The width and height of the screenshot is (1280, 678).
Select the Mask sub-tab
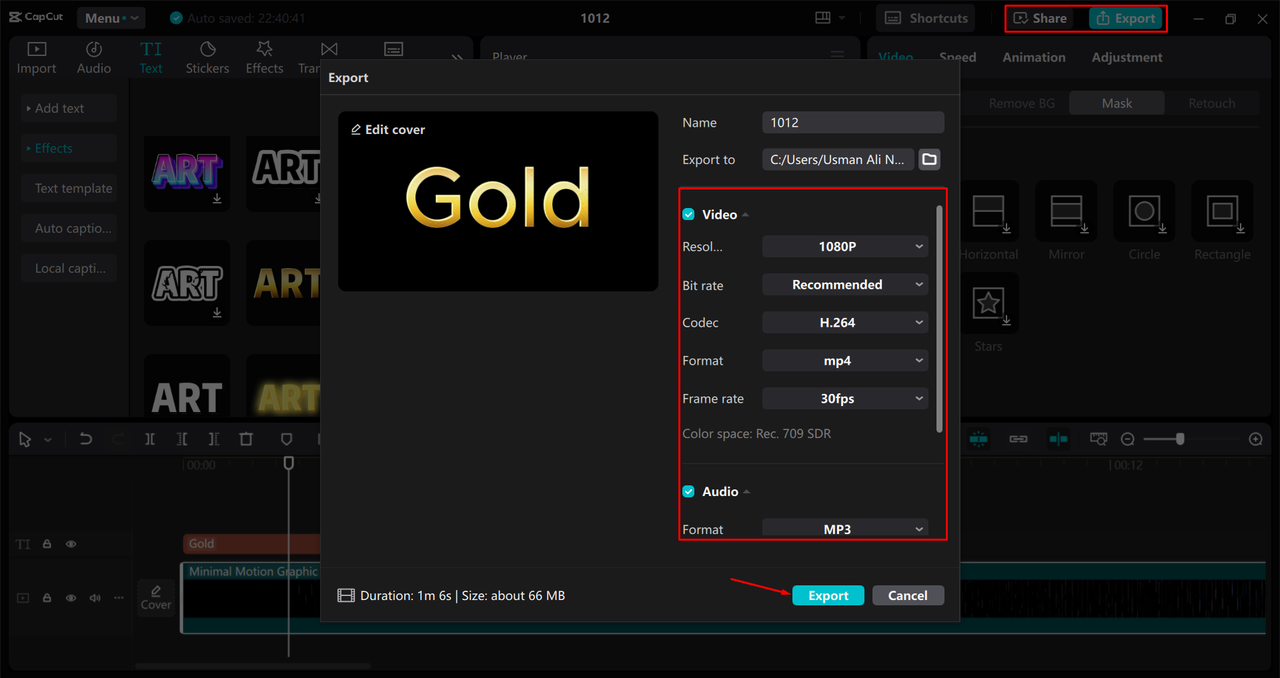(1117, 103)
